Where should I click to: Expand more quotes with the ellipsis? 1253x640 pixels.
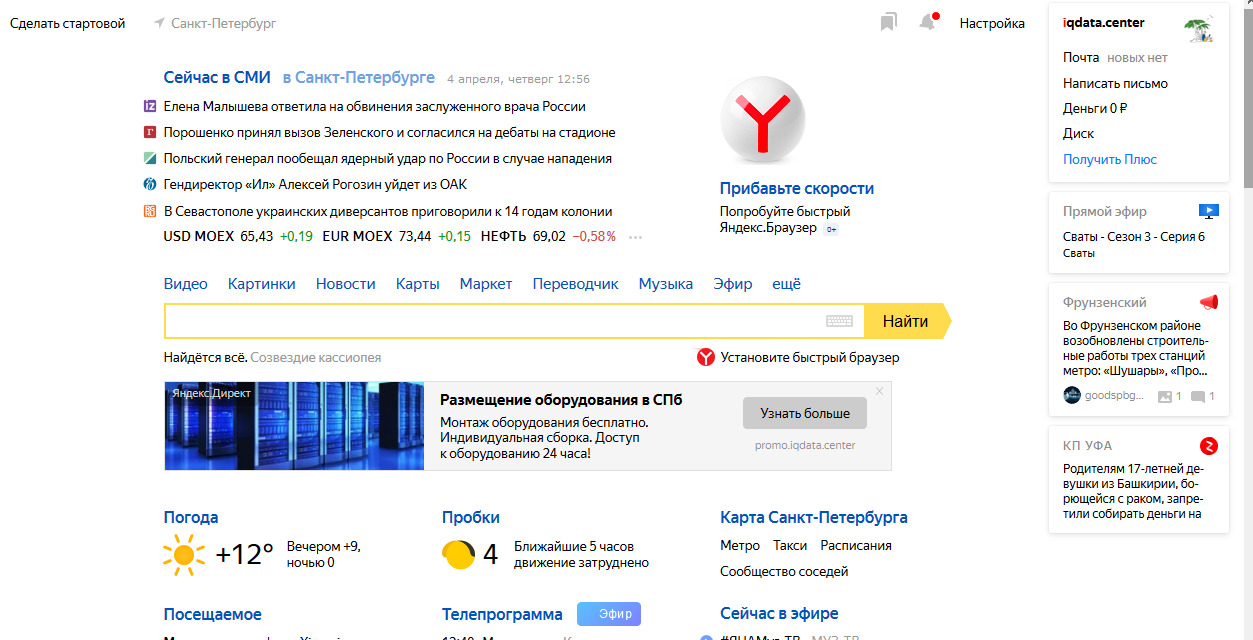[635, 238]
